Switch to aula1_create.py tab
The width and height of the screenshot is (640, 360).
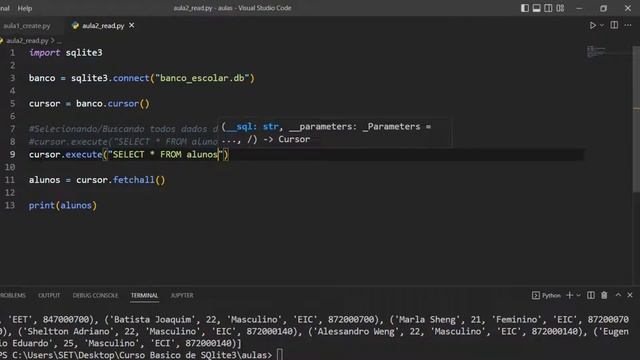coord(27,26)
